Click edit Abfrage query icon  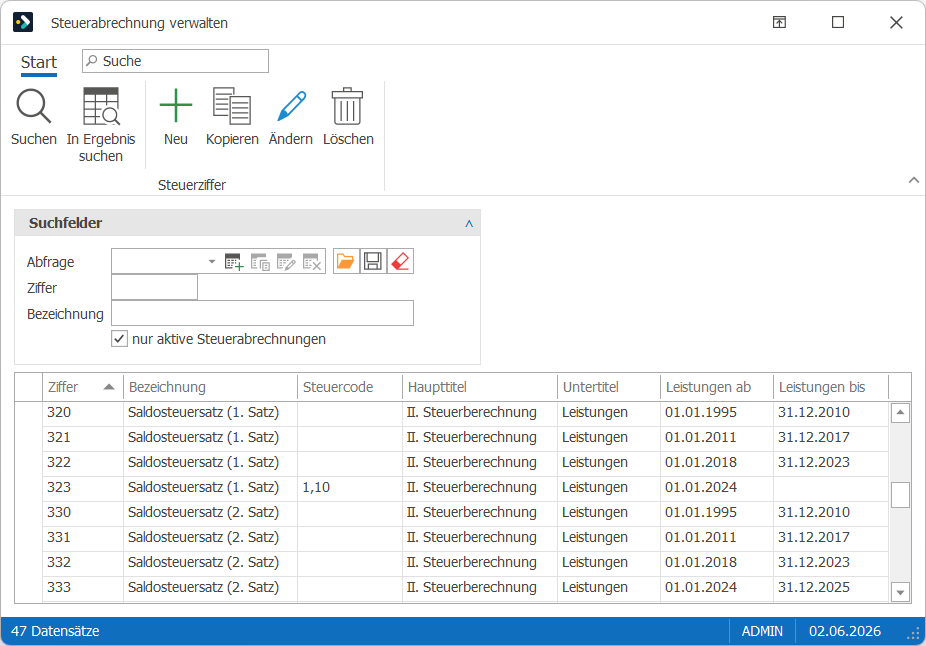point(286,262)
